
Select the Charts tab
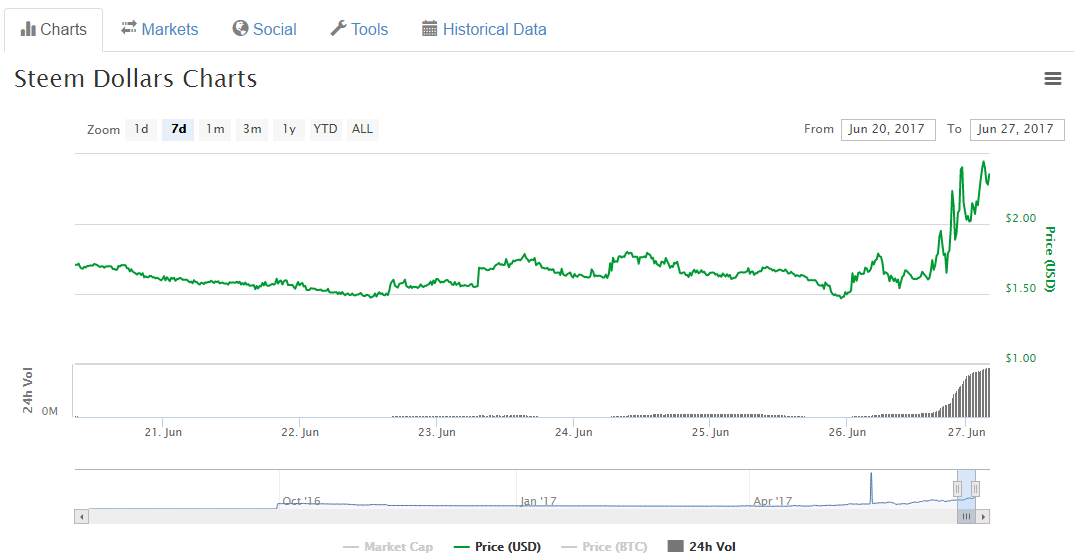54,29
